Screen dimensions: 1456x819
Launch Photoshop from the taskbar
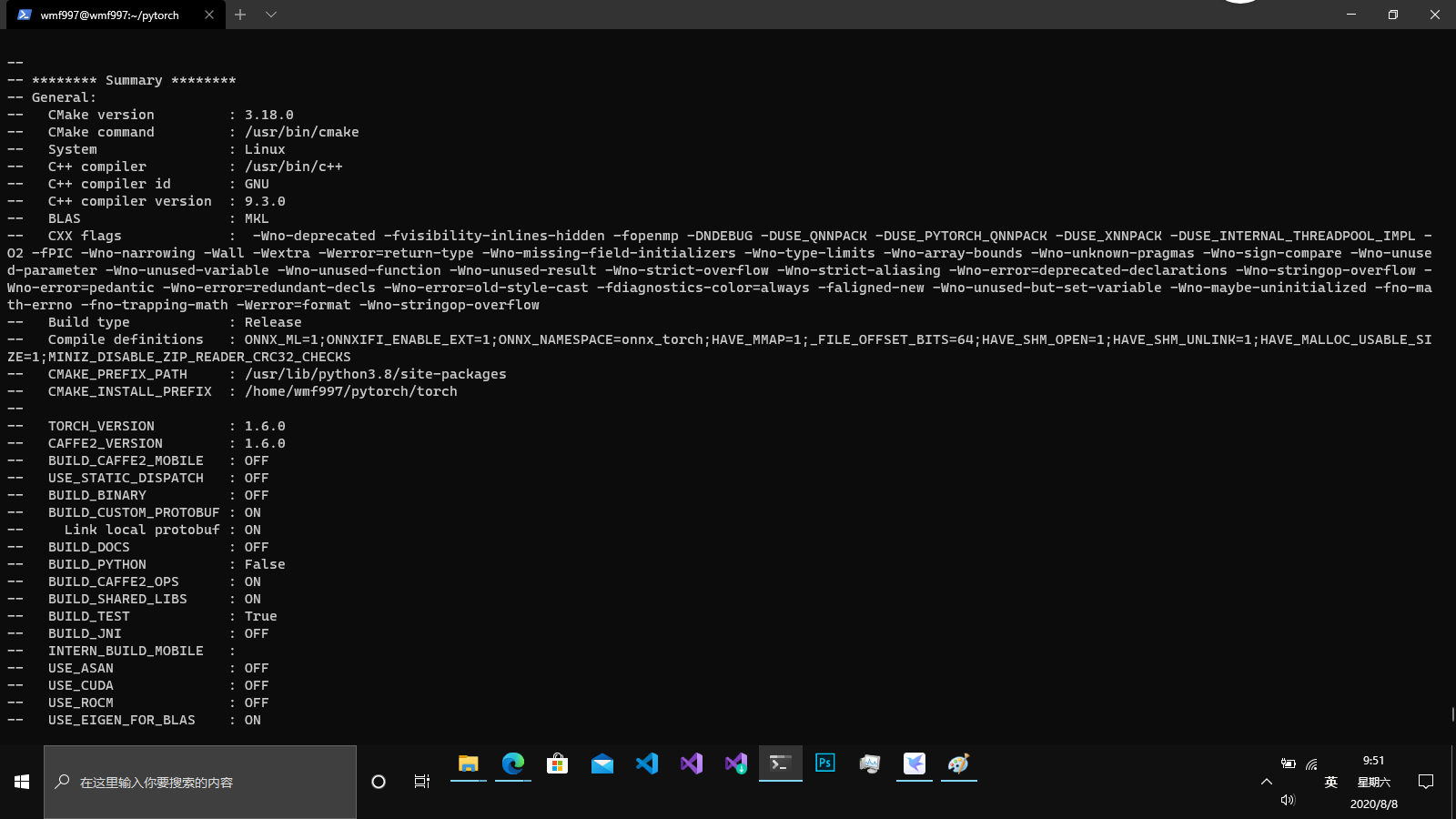(825, 763)
